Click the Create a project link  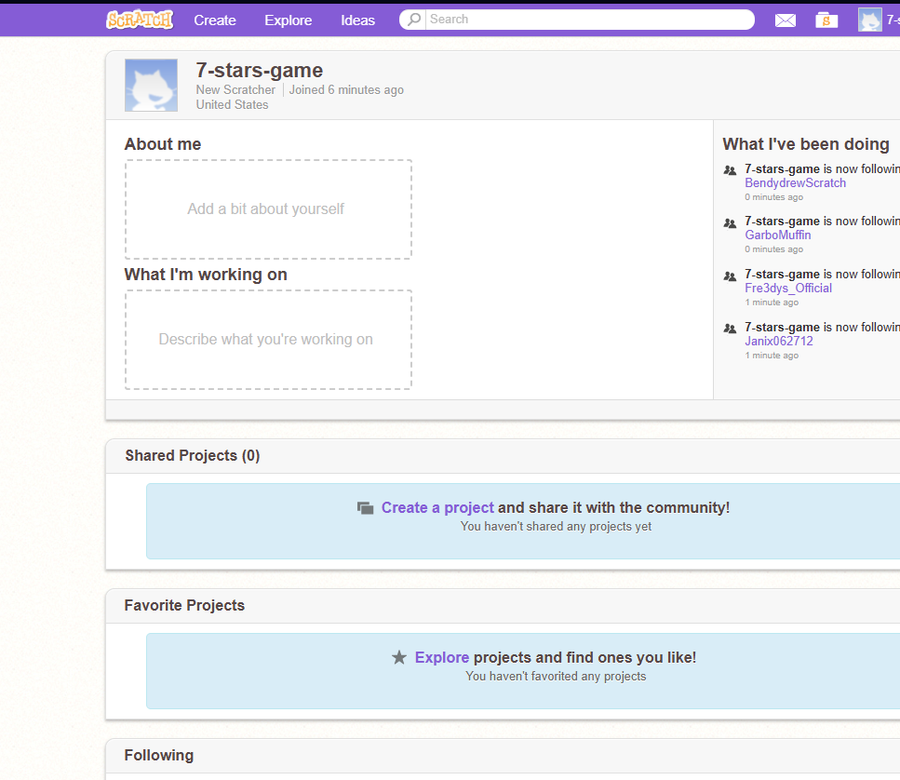(x=437, y=508)
